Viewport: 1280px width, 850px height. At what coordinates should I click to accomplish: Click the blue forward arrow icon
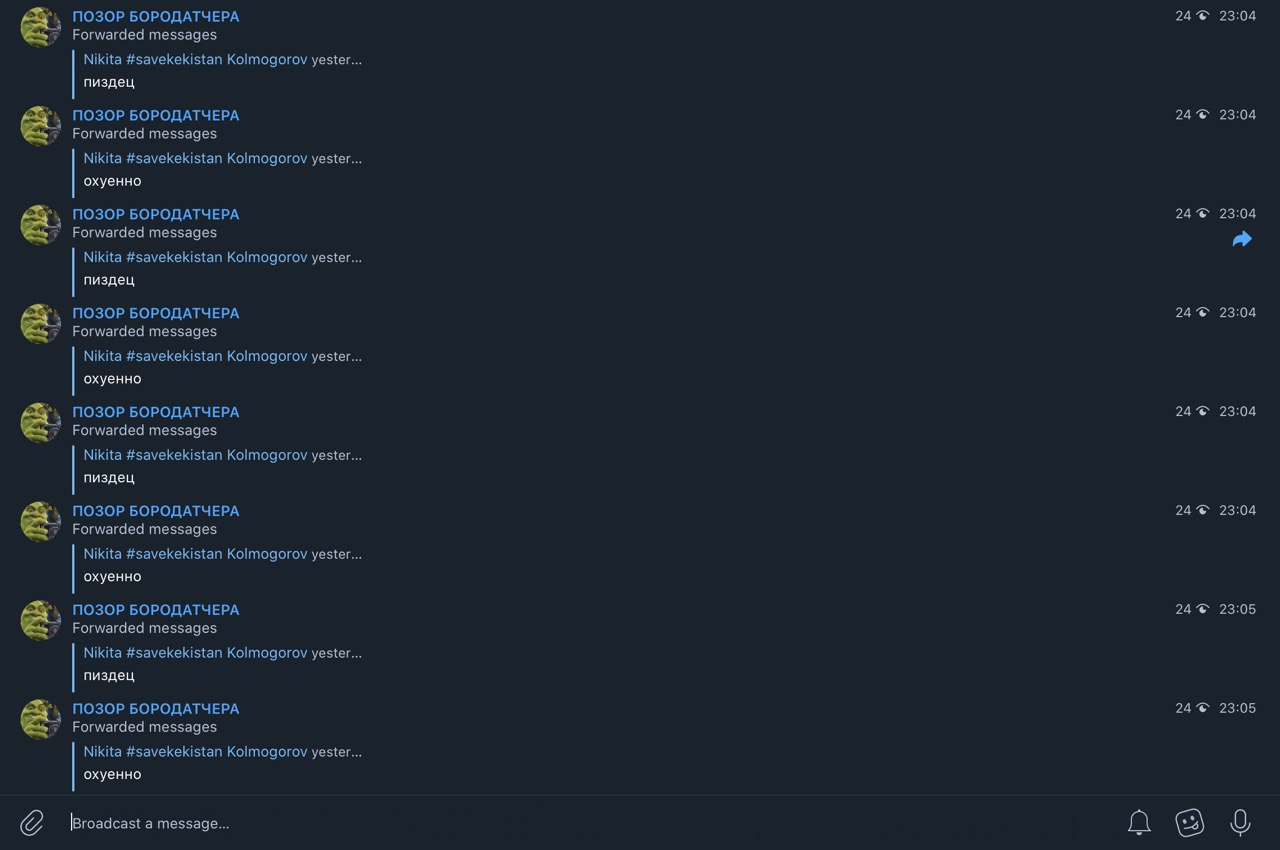[x=1242, y=239]
